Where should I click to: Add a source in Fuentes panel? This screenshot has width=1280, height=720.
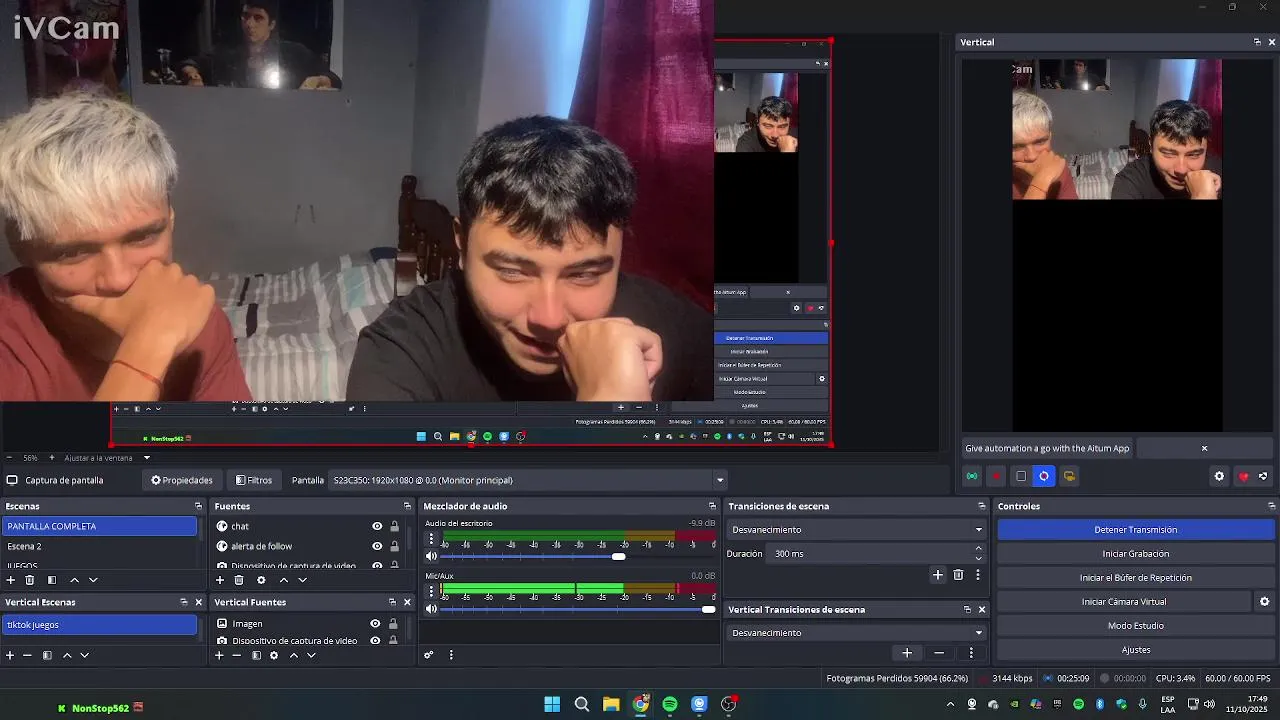coord(220,580)
